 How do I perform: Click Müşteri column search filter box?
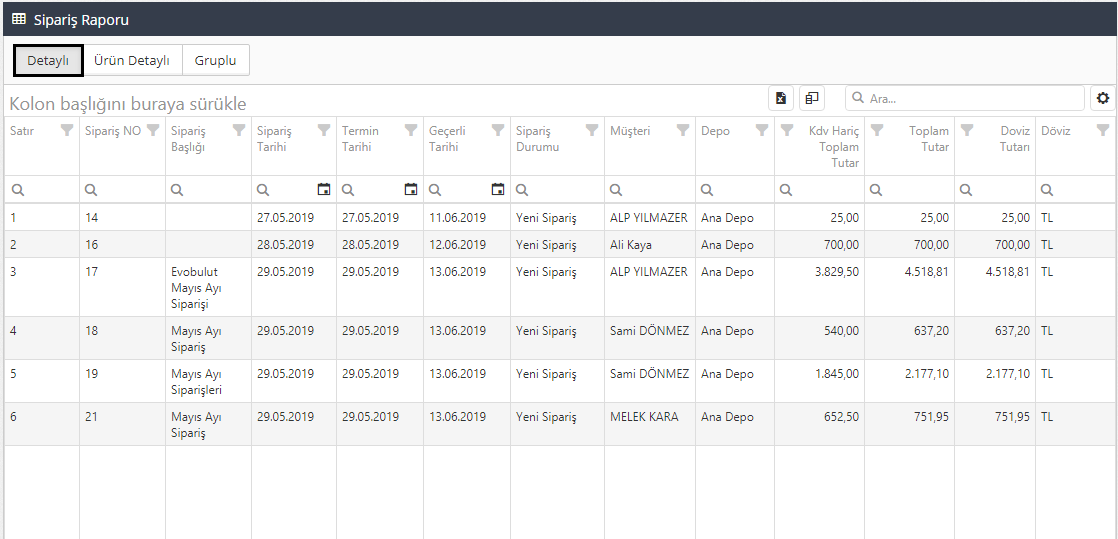(x=655, y=189)
